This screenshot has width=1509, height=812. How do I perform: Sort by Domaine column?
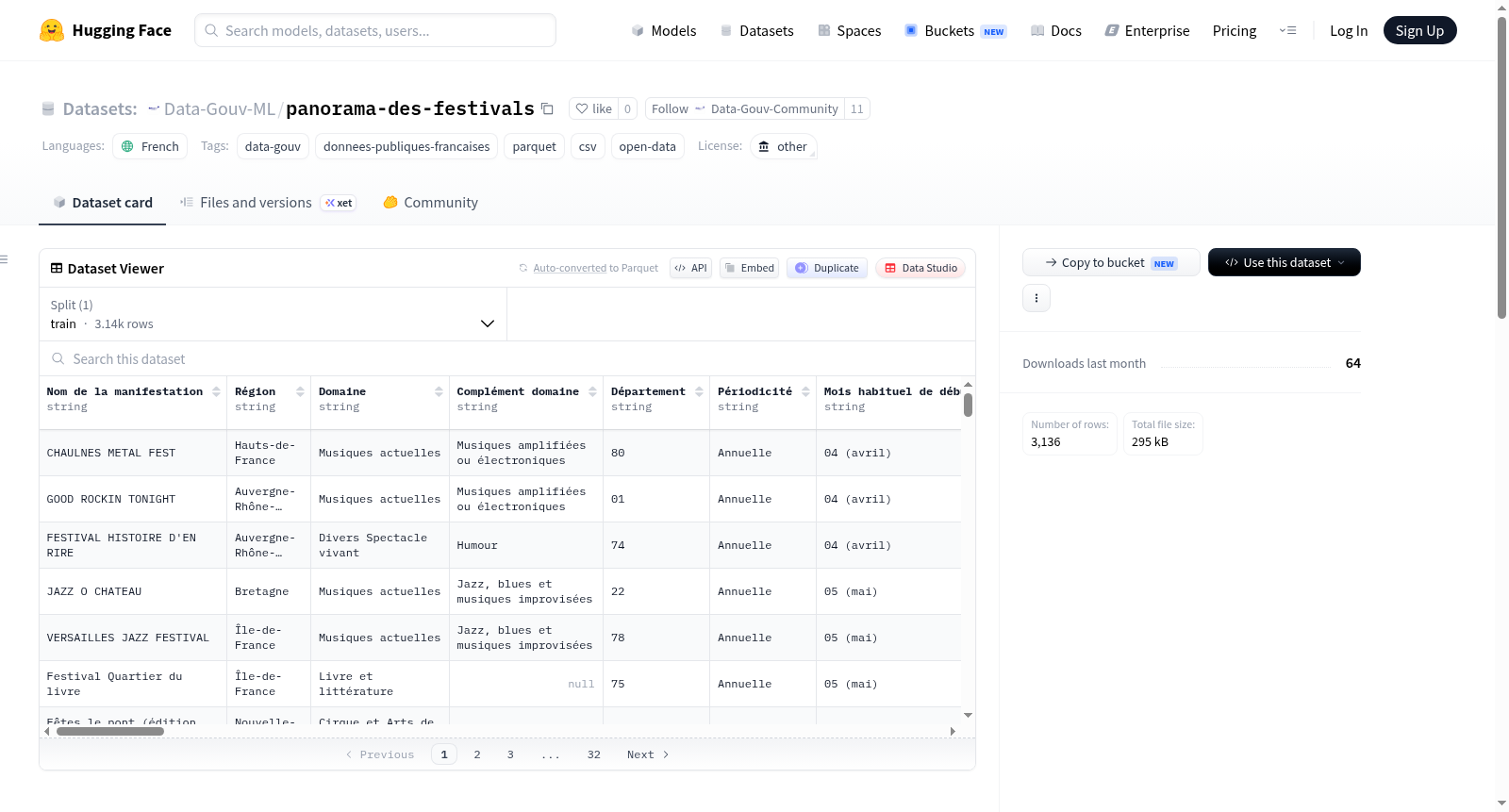(x=439, y=391)
